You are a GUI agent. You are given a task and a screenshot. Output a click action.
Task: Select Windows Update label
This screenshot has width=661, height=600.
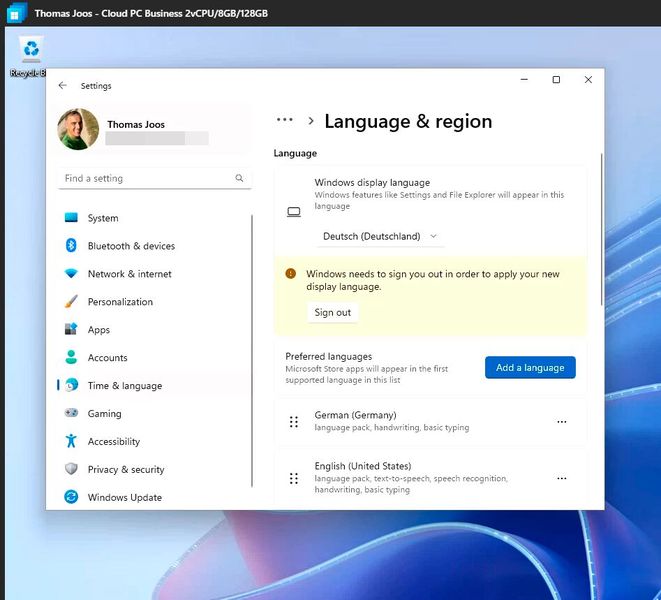[125, 498]
